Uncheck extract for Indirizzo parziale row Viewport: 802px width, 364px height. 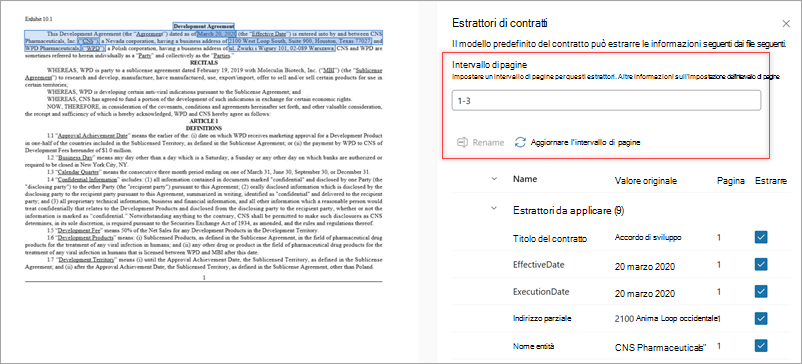click(x=761, y=318)
